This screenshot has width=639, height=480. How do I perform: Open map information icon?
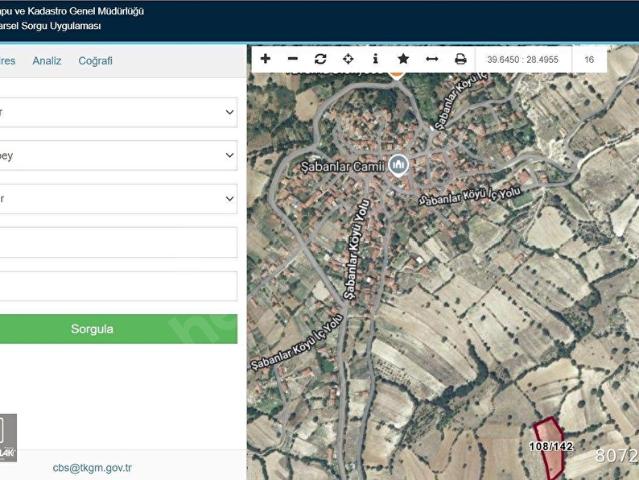pyautogui.click(x=375, y=59)
